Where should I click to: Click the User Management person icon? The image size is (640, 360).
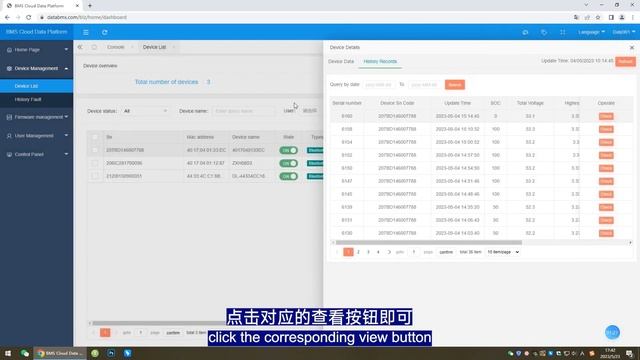pos(9,136)
